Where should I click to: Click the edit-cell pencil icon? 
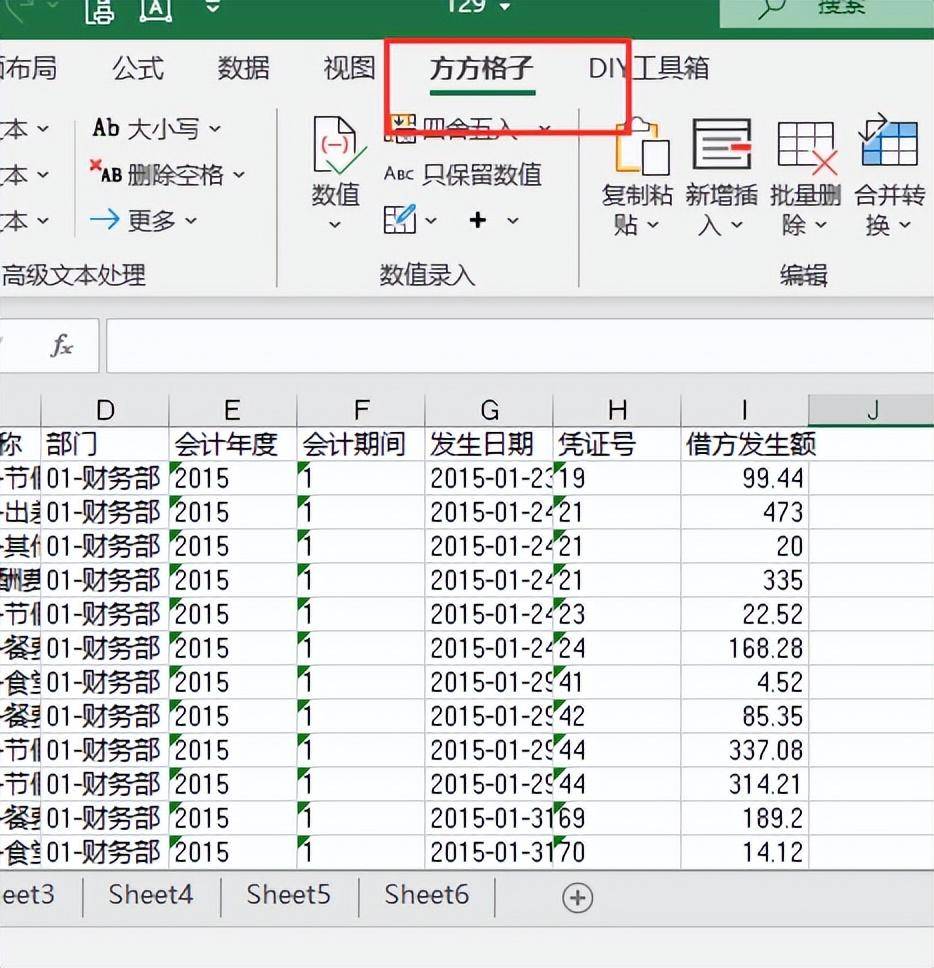tap(399, 220)
